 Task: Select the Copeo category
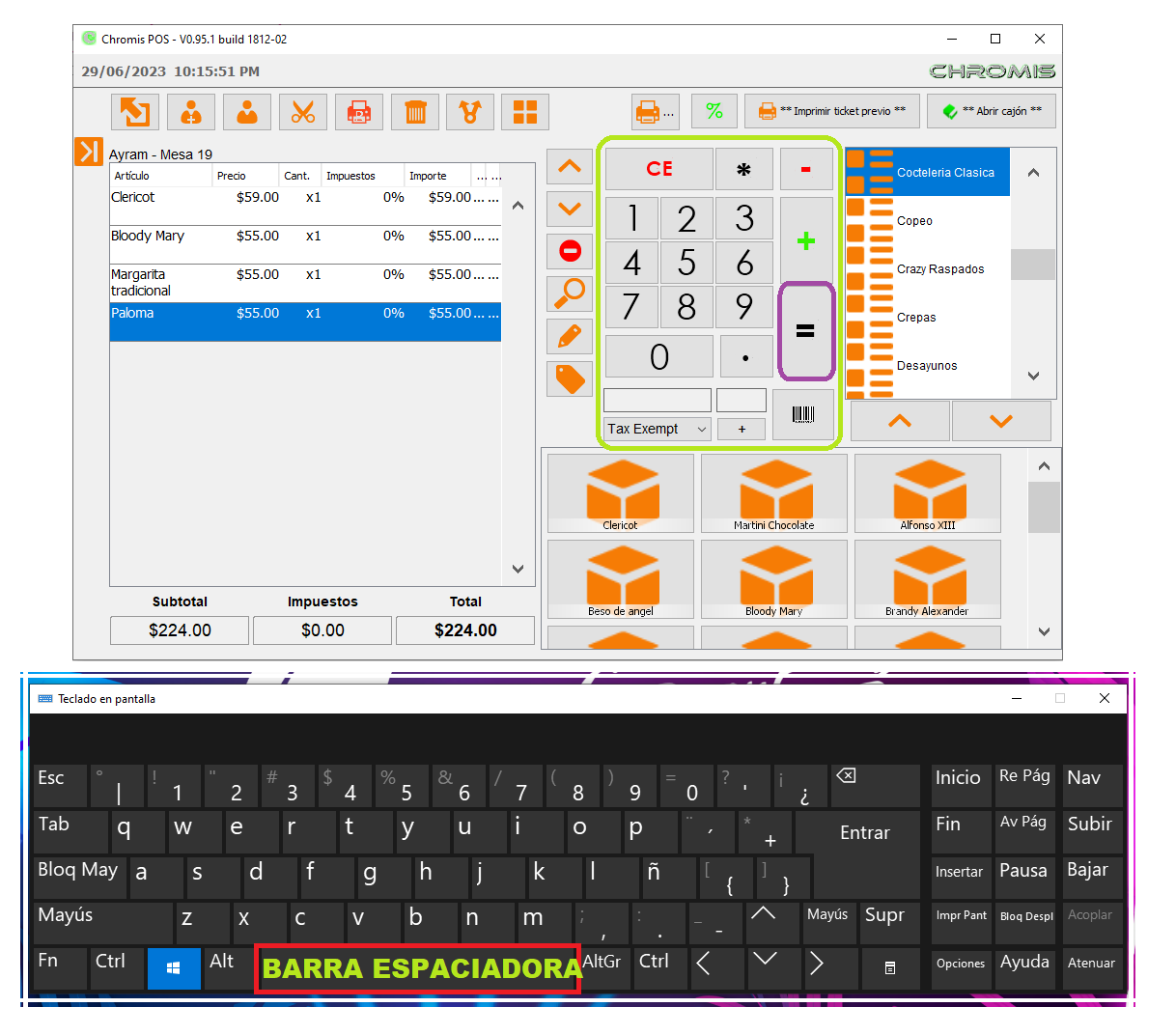click(928, 220)
